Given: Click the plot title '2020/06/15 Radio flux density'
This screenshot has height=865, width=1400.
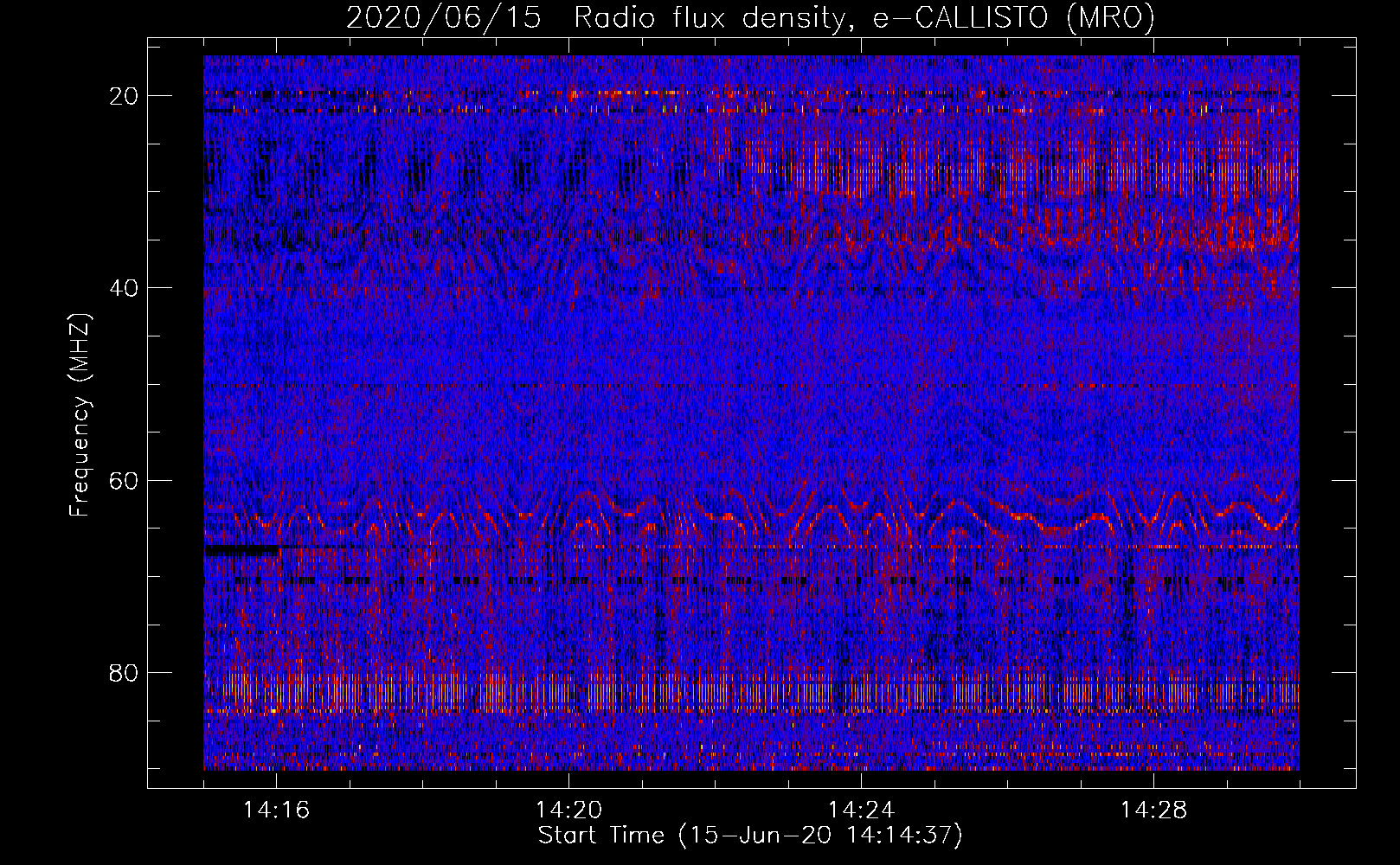Looking at the screenshot, I should point(750,17).
